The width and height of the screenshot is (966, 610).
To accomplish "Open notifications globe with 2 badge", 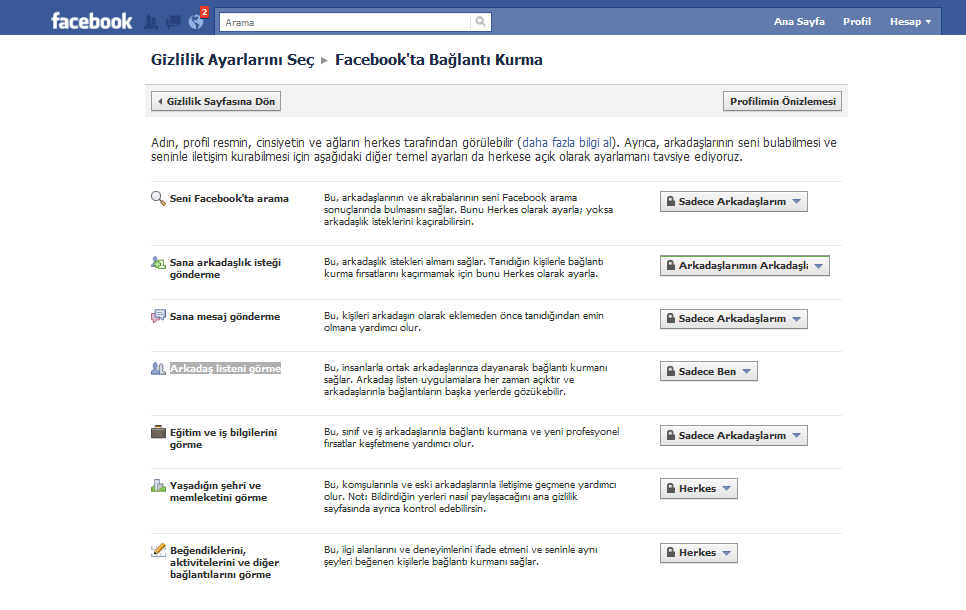I will coord(197,21).
